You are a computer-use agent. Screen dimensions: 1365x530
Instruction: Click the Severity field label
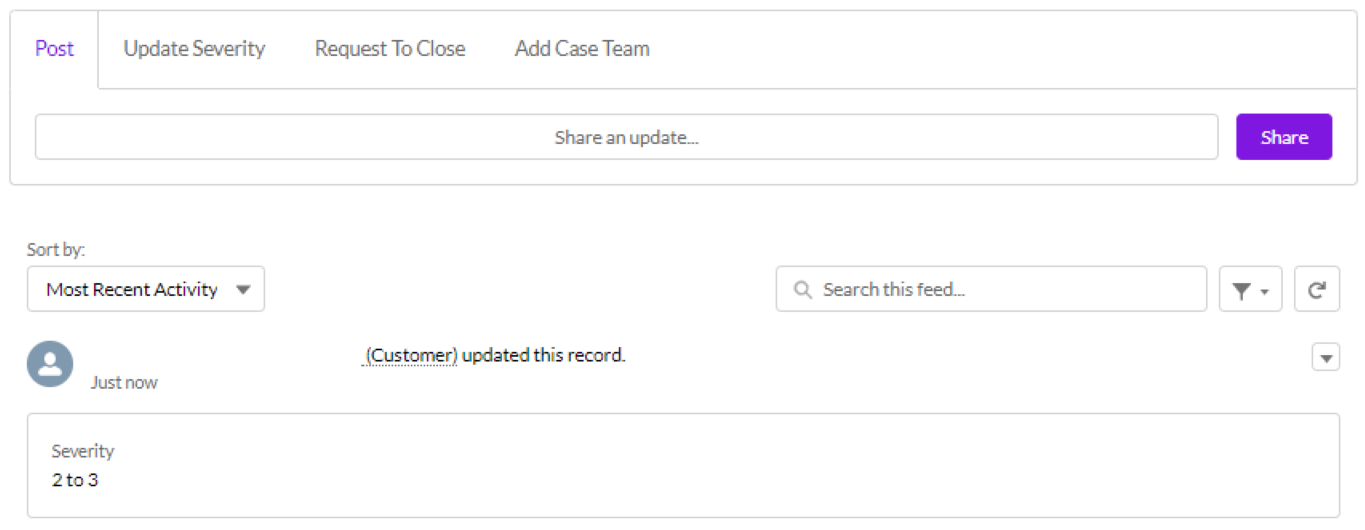(83, 451)
